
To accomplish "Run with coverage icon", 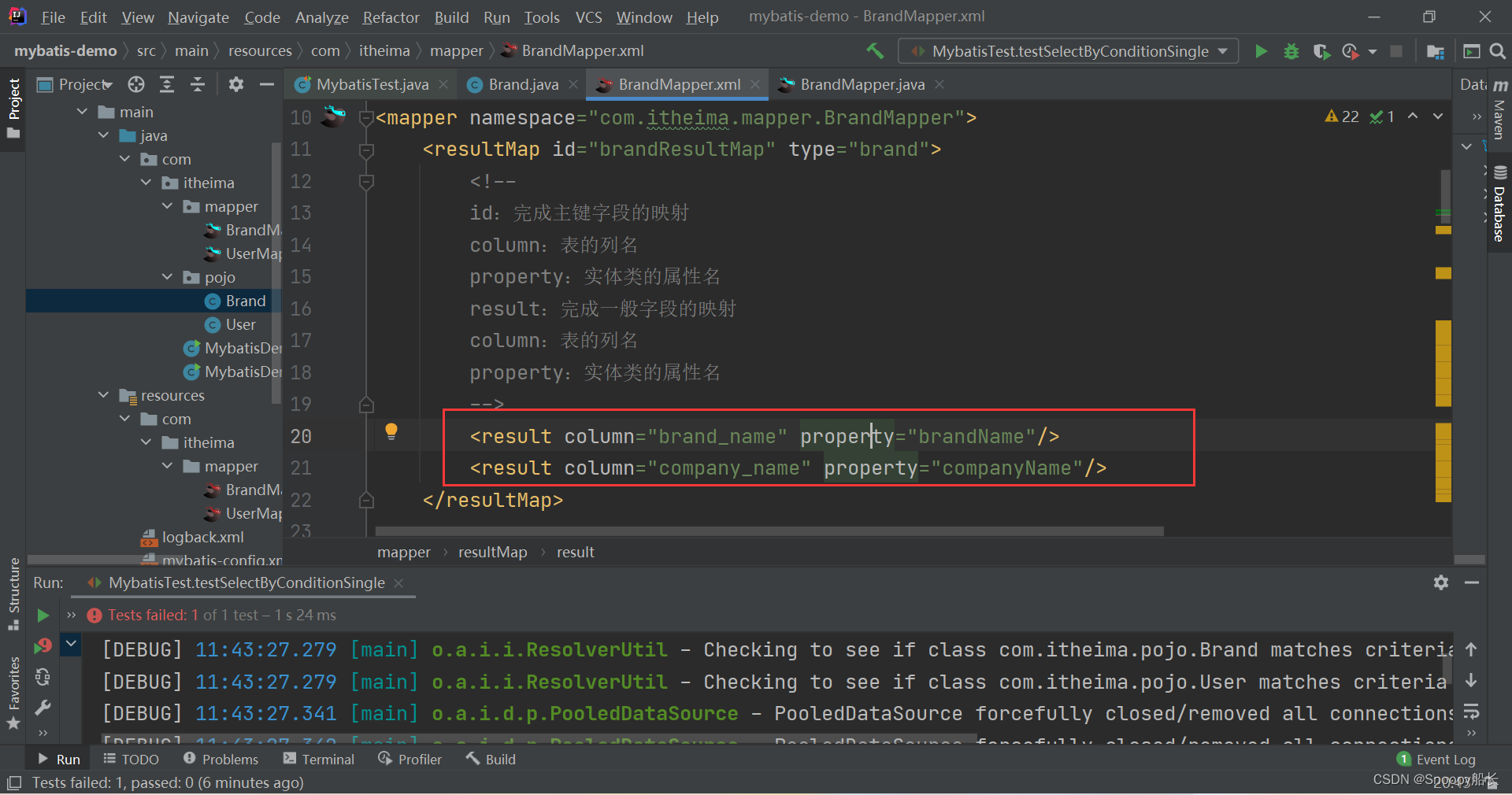I will tap(1321, 51).
